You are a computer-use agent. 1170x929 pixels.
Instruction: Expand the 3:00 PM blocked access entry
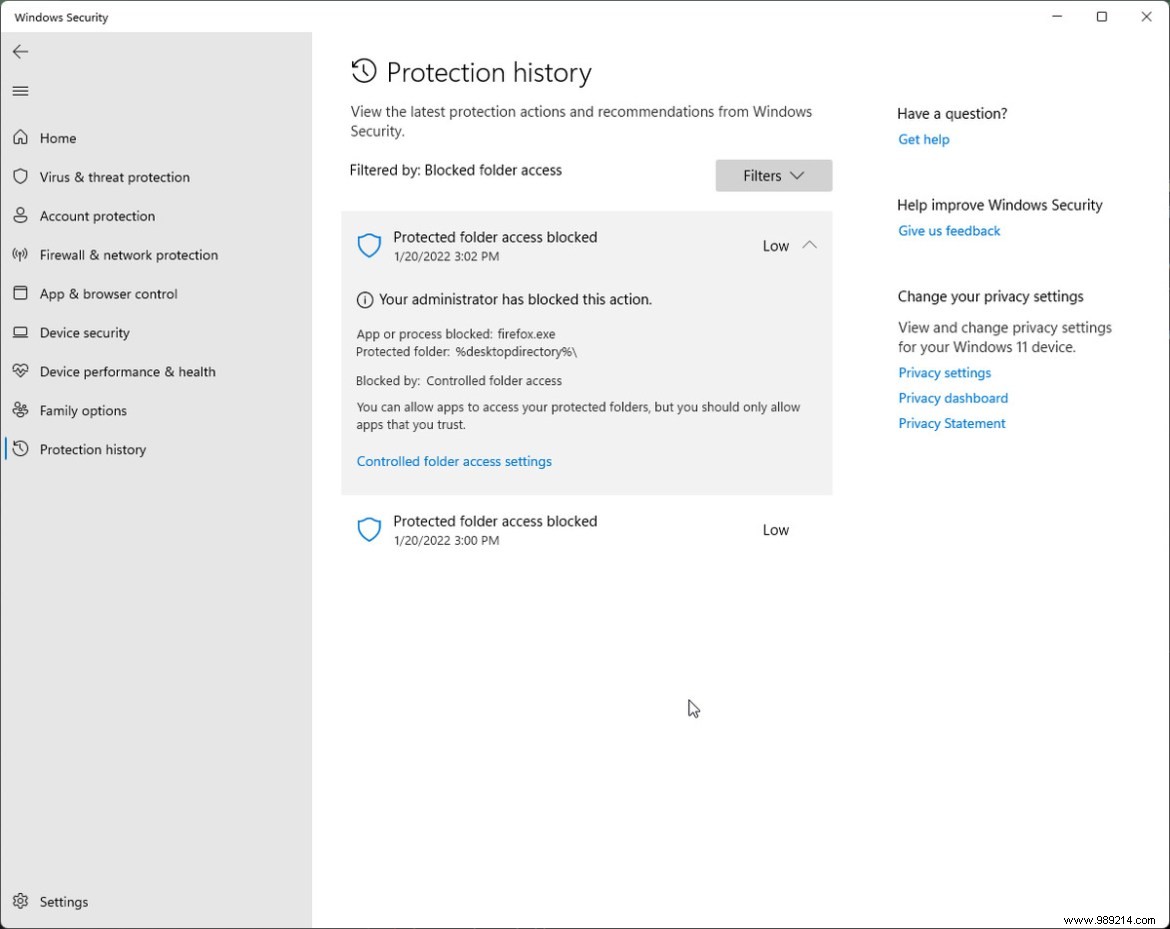pos(586,529)
